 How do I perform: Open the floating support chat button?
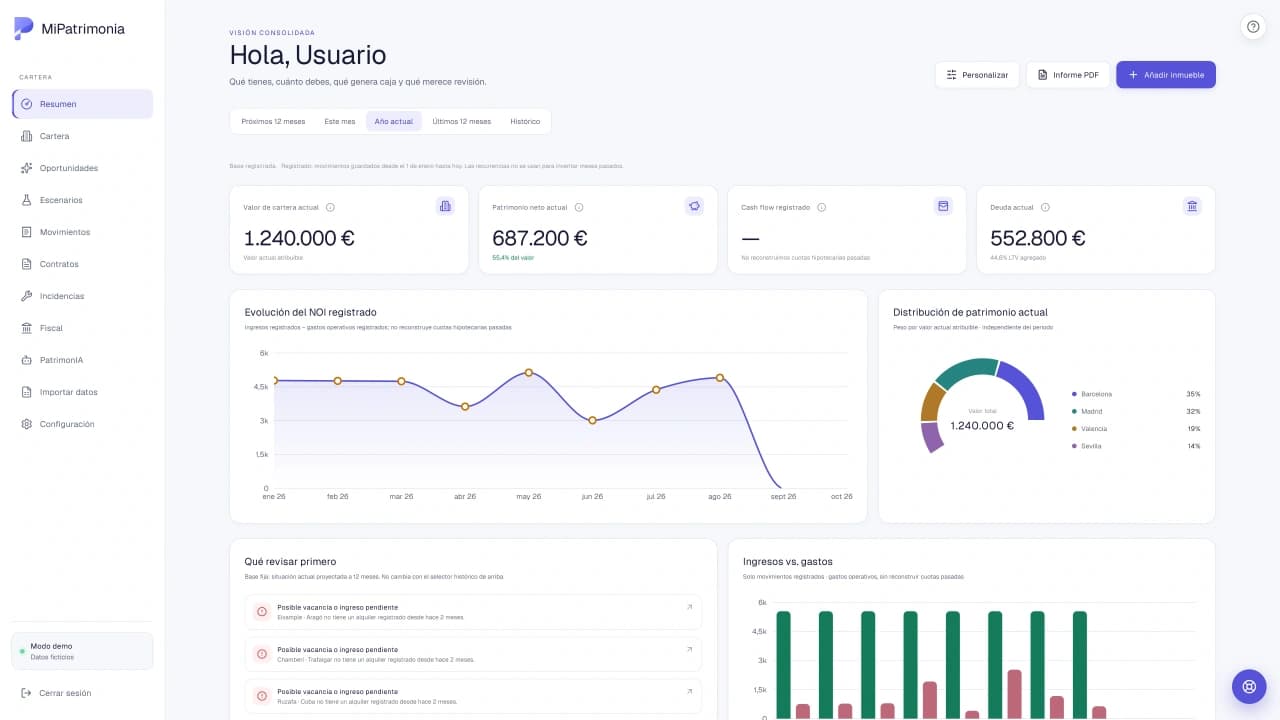(x=1249, y=686)
